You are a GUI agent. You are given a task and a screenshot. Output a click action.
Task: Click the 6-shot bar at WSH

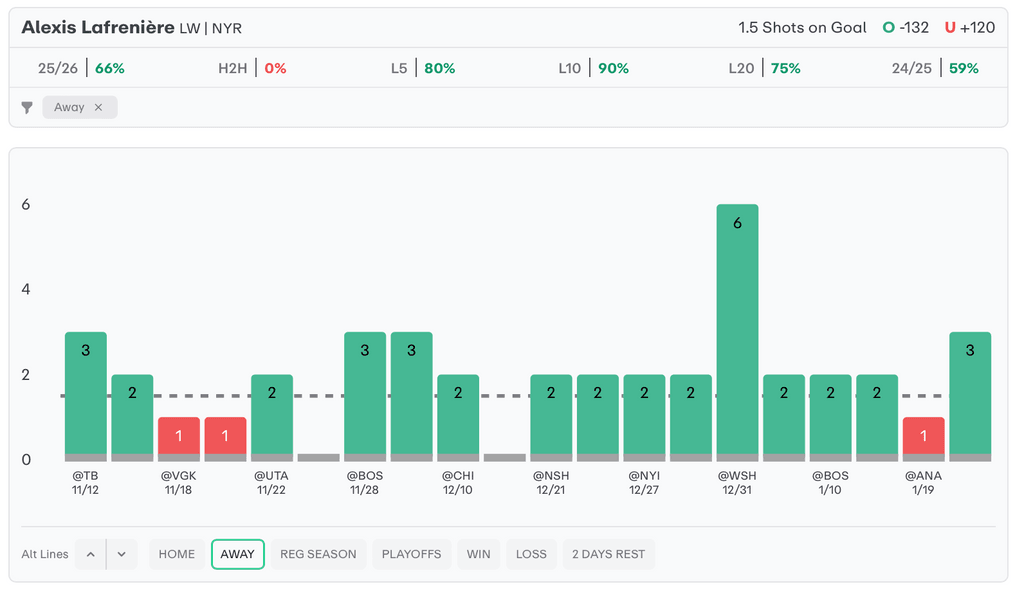pos(737,330)
